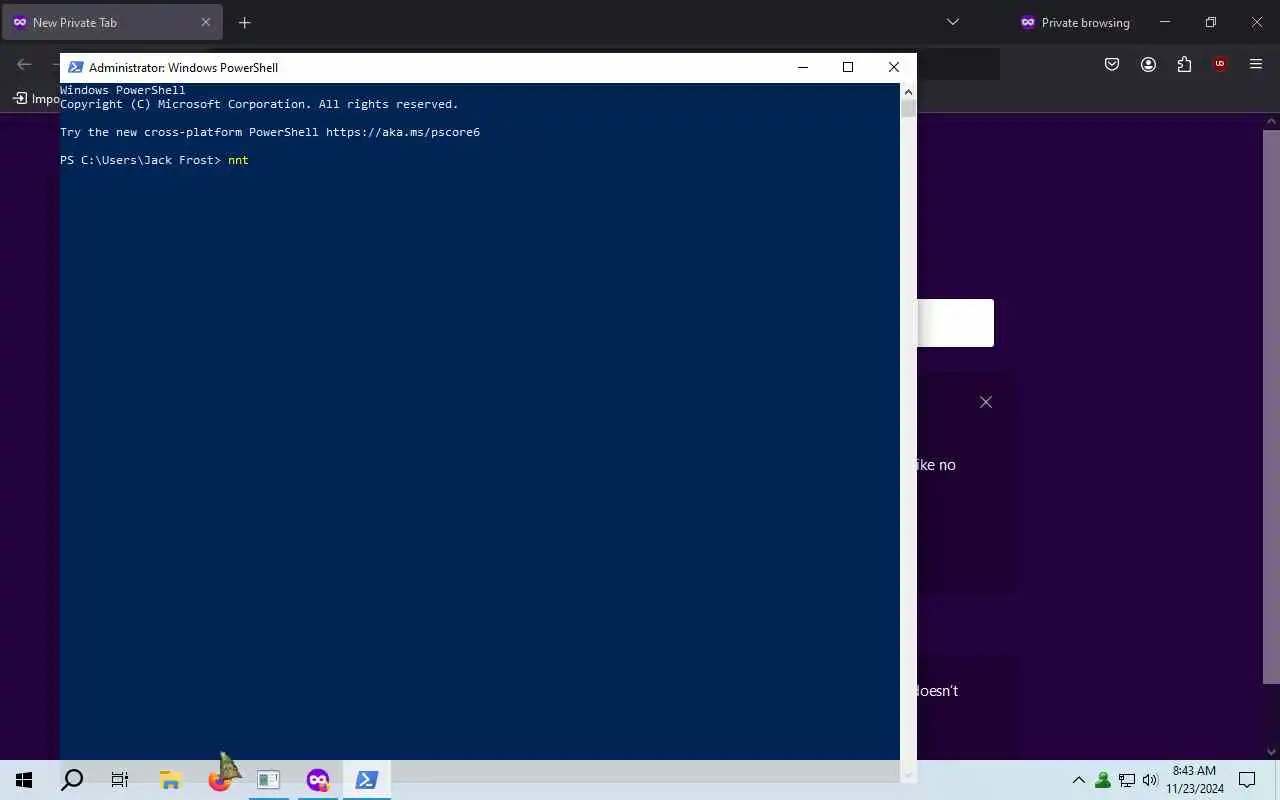This screenshot has width=1280, height=800.
Task: Minimize the Firefox browser window
Action: point(1165,22)
